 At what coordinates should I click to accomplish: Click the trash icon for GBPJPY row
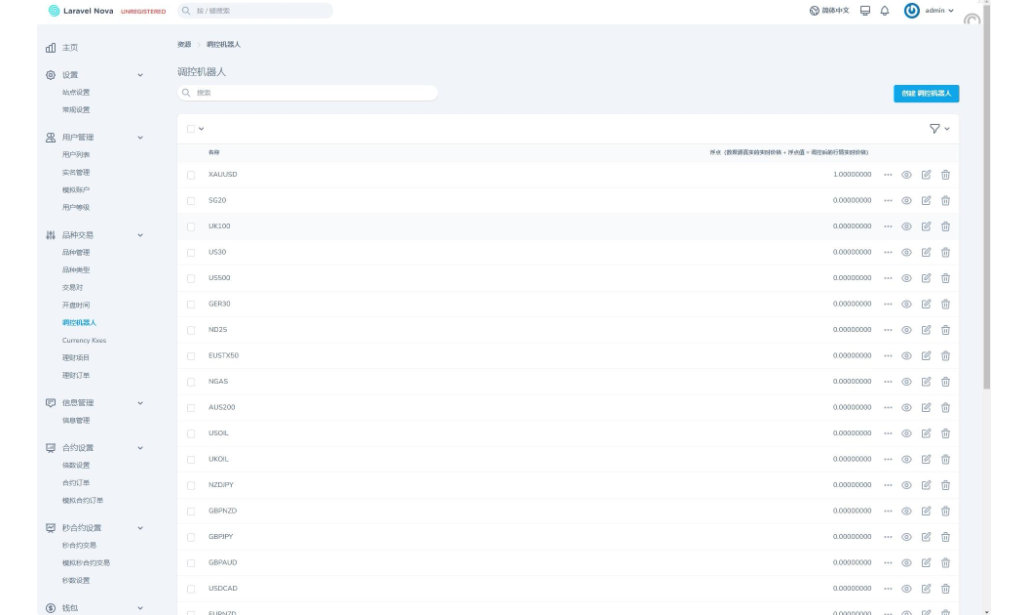945,537
